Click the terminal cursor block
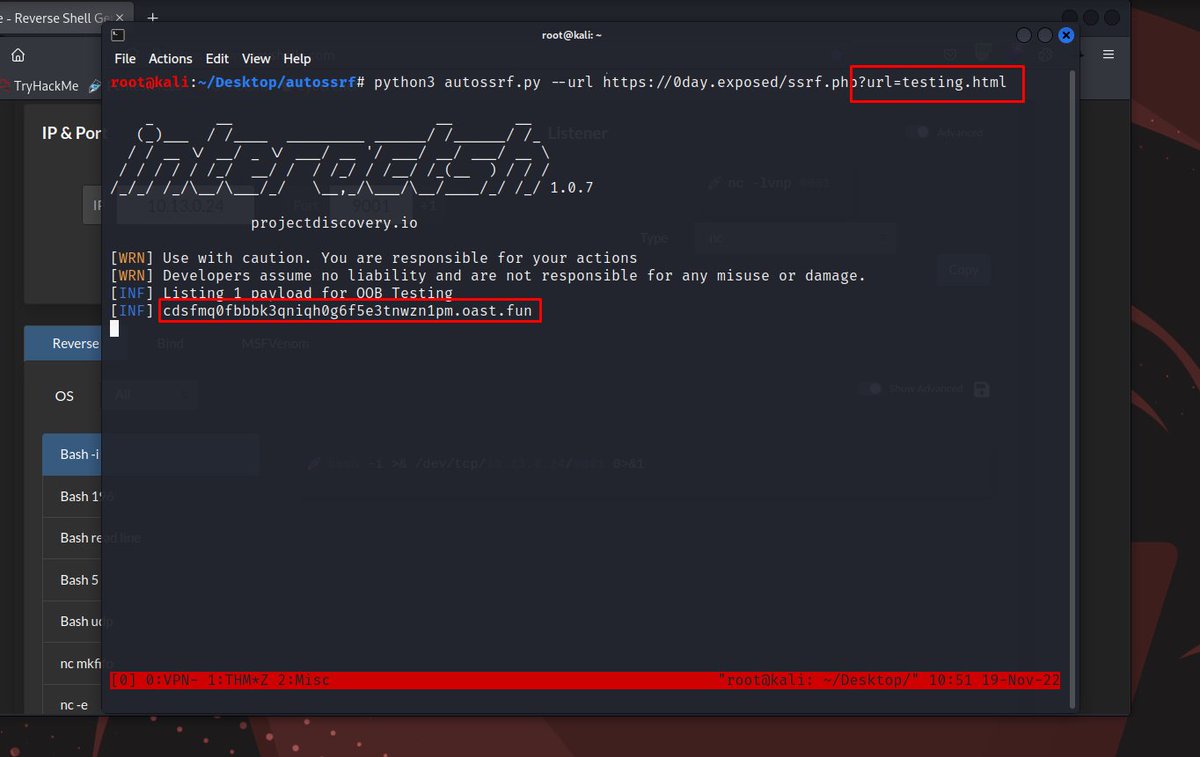Screen dimensions: 1200x757 [x=115, y=329]
